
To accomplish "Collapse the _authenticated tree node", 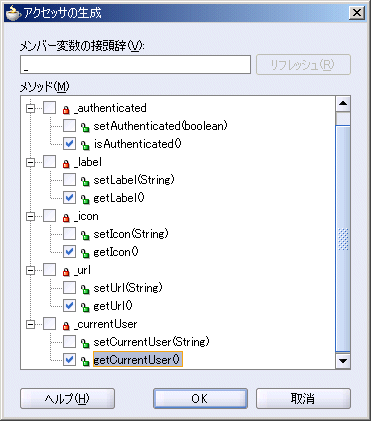I will click(x=30, y=108).
